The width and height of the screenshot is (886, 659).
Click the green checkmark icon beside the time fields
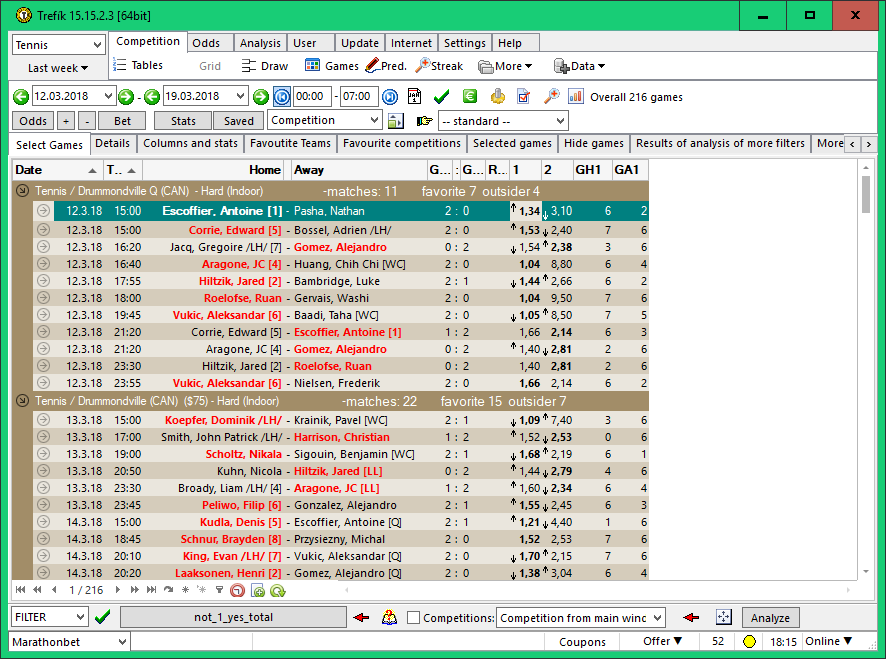441,97
